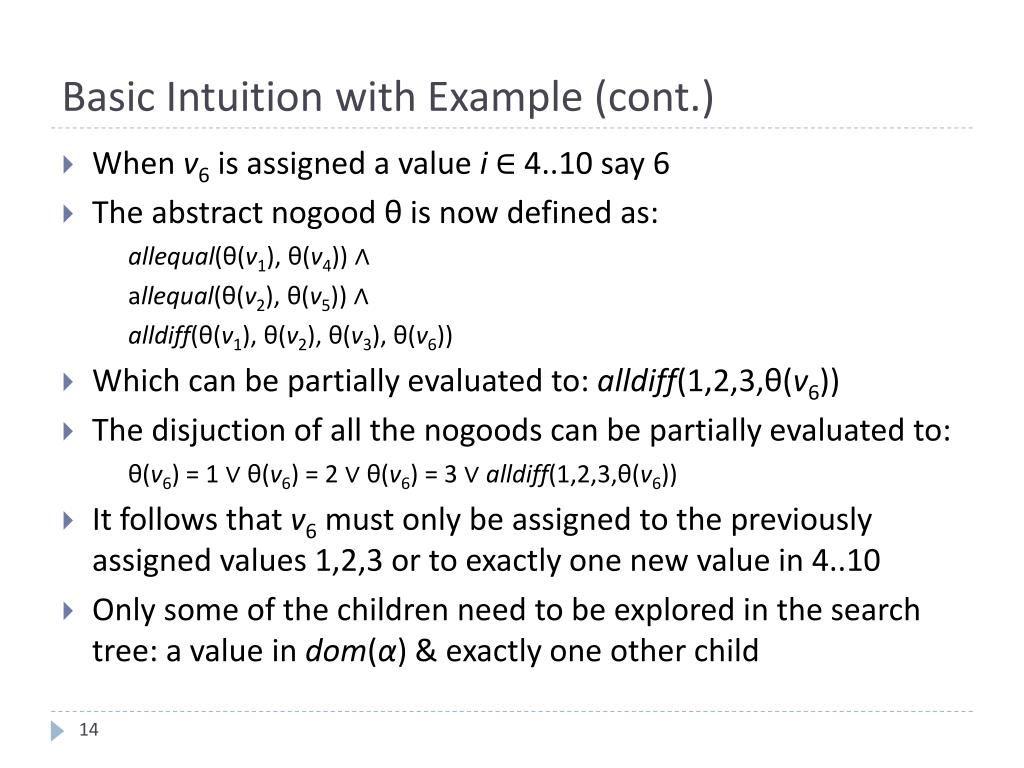Image resolution: width=1024 pixels, height=768 pixels.
Task: Click the slide title 'Basic Intuition with Example (cont.)'
Action: (388, 97)
